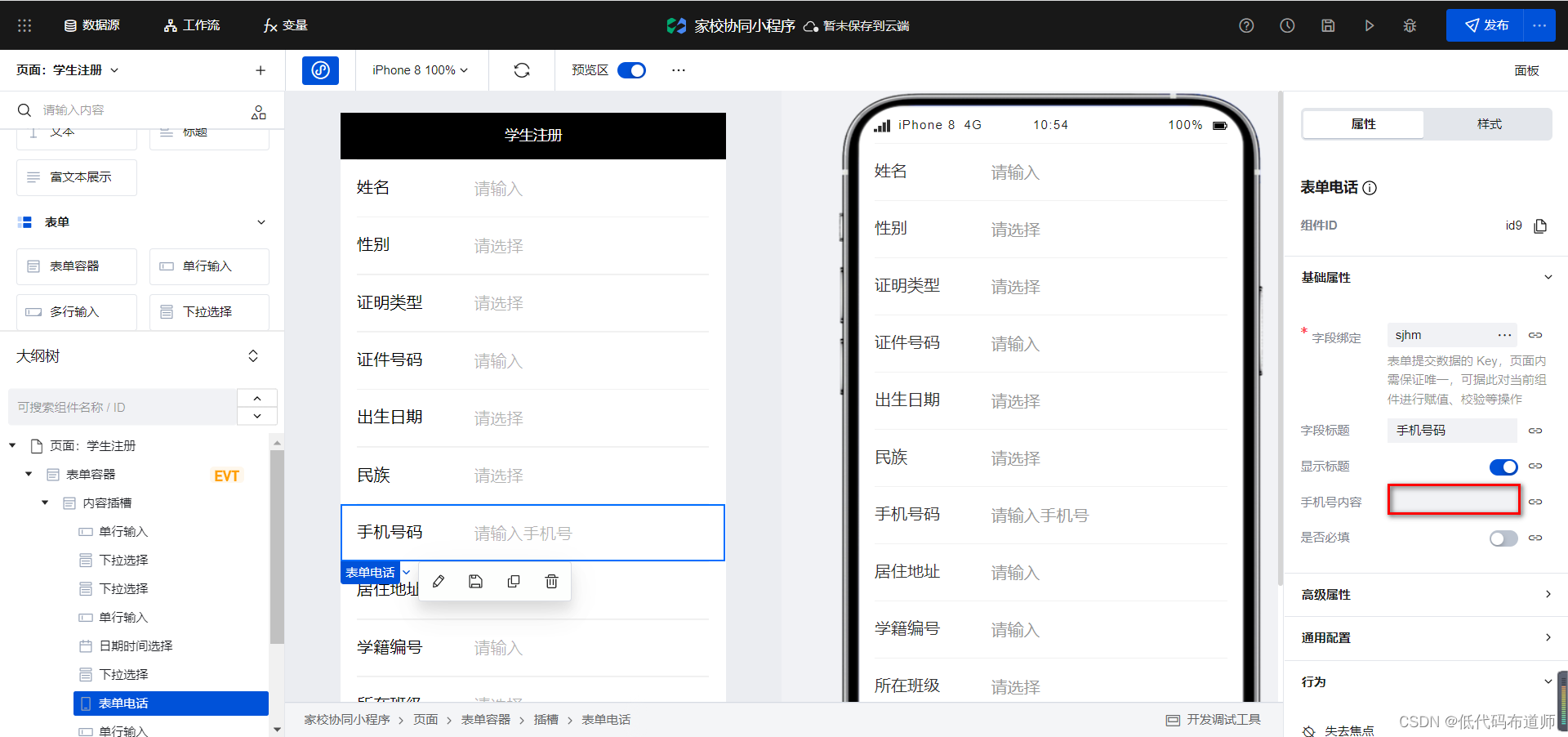Screen dimensions: 1568x737
Task: Toggle the 是否必填 switch
Action: pos(1503,538)
